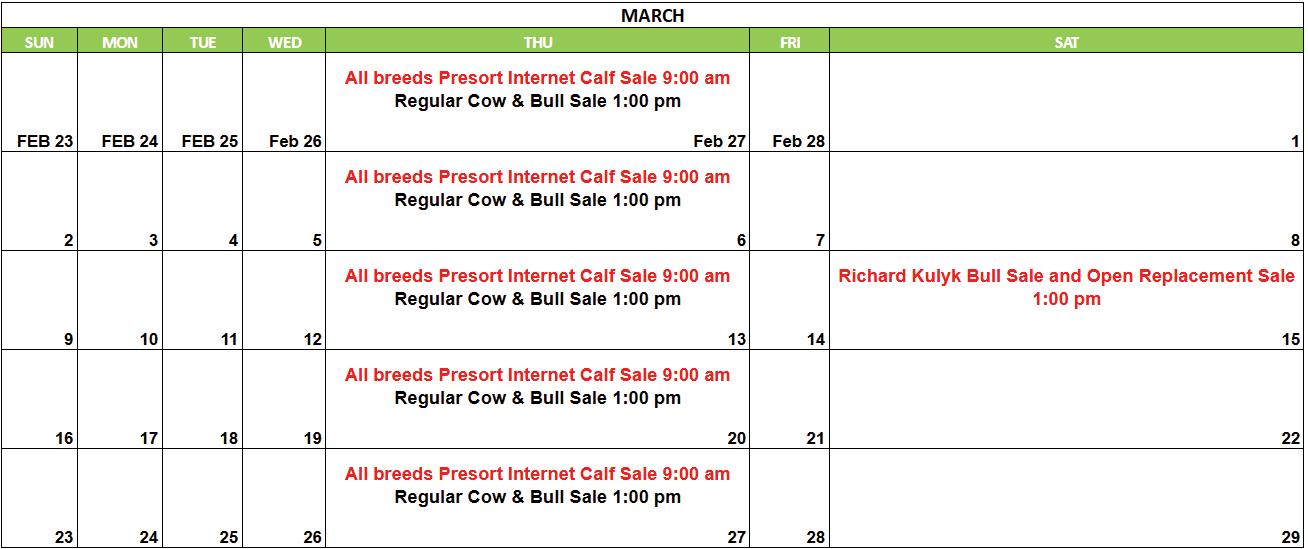The width and height of the screenshot is (1308, 549).
Task: Select the THU column header
Action: [x=537, y=42]
